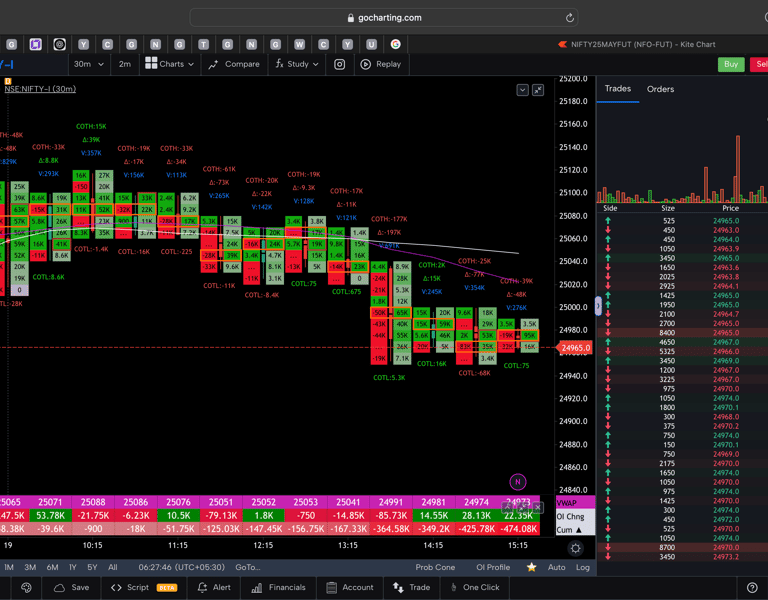Click the Side column header in trades
Image resolution: width=768 pixels, height=600 pixels.
point(610,208)
